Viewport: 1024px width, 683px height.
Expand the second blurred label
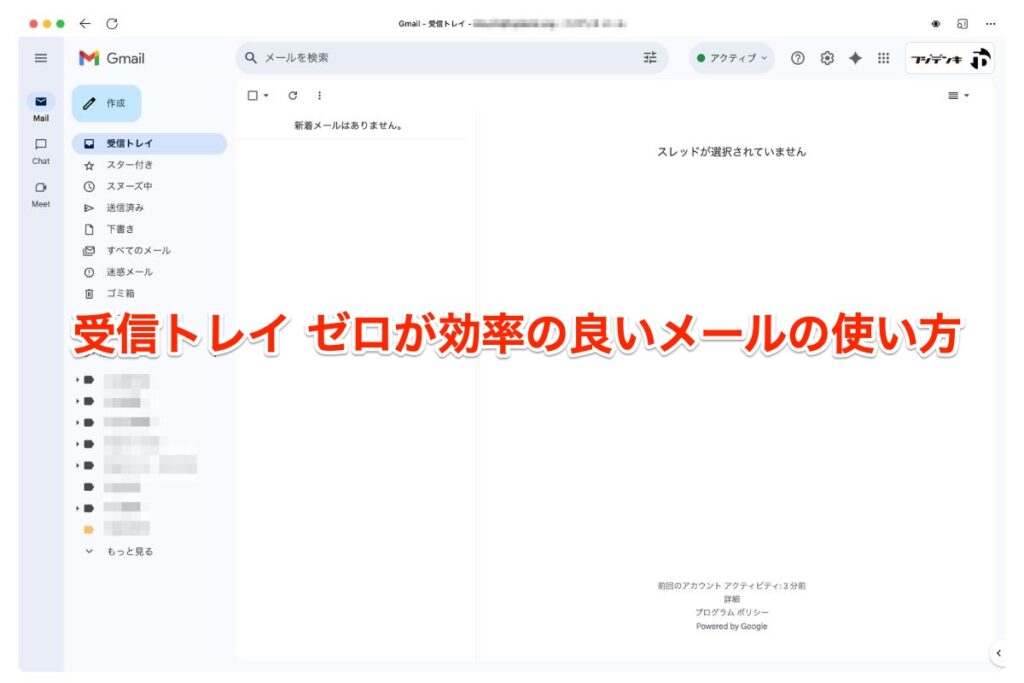point(77,401)
